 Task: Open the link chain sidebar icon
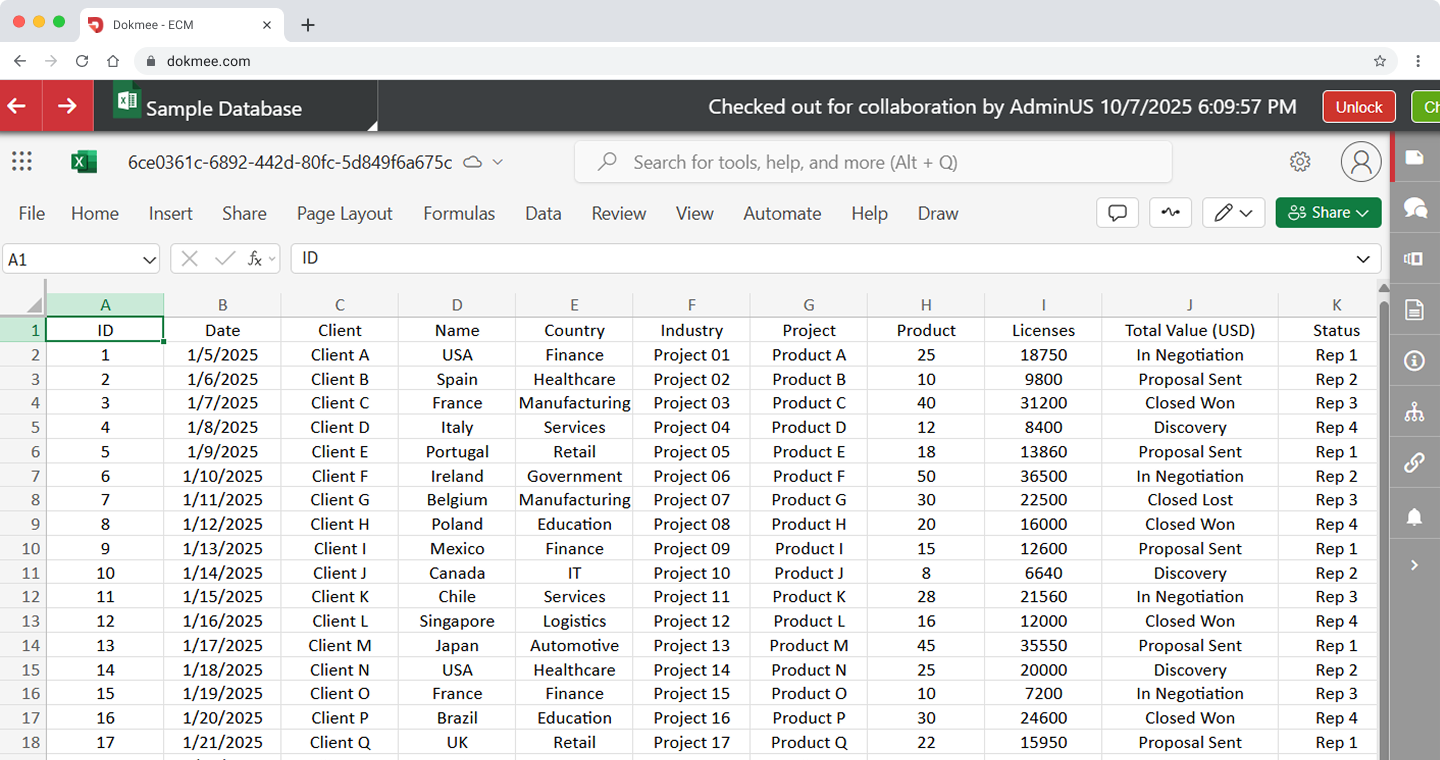(x=1414, y=463)
